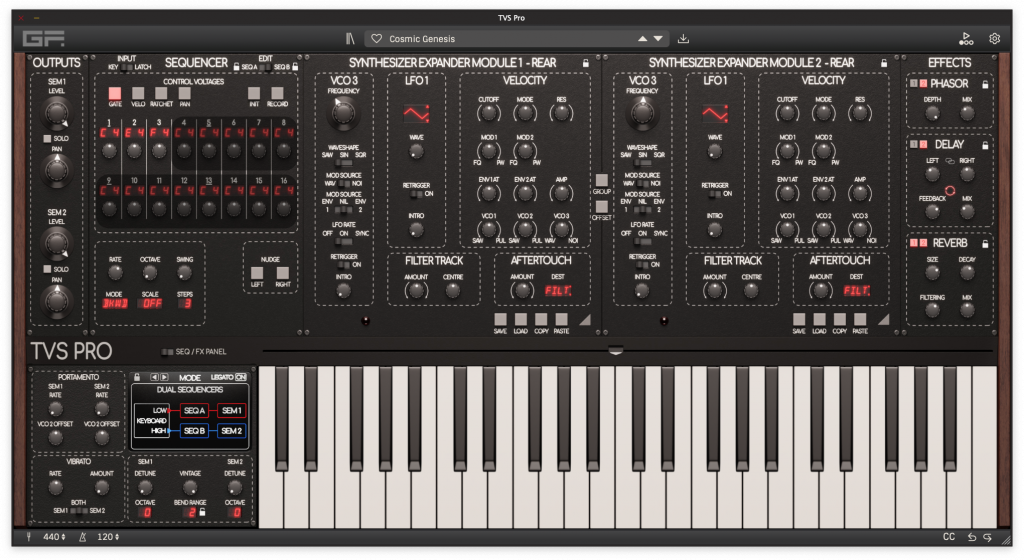1024x560 pixels.
Task: Click the SEM 1 Level knob
Action: coord(56,114)
